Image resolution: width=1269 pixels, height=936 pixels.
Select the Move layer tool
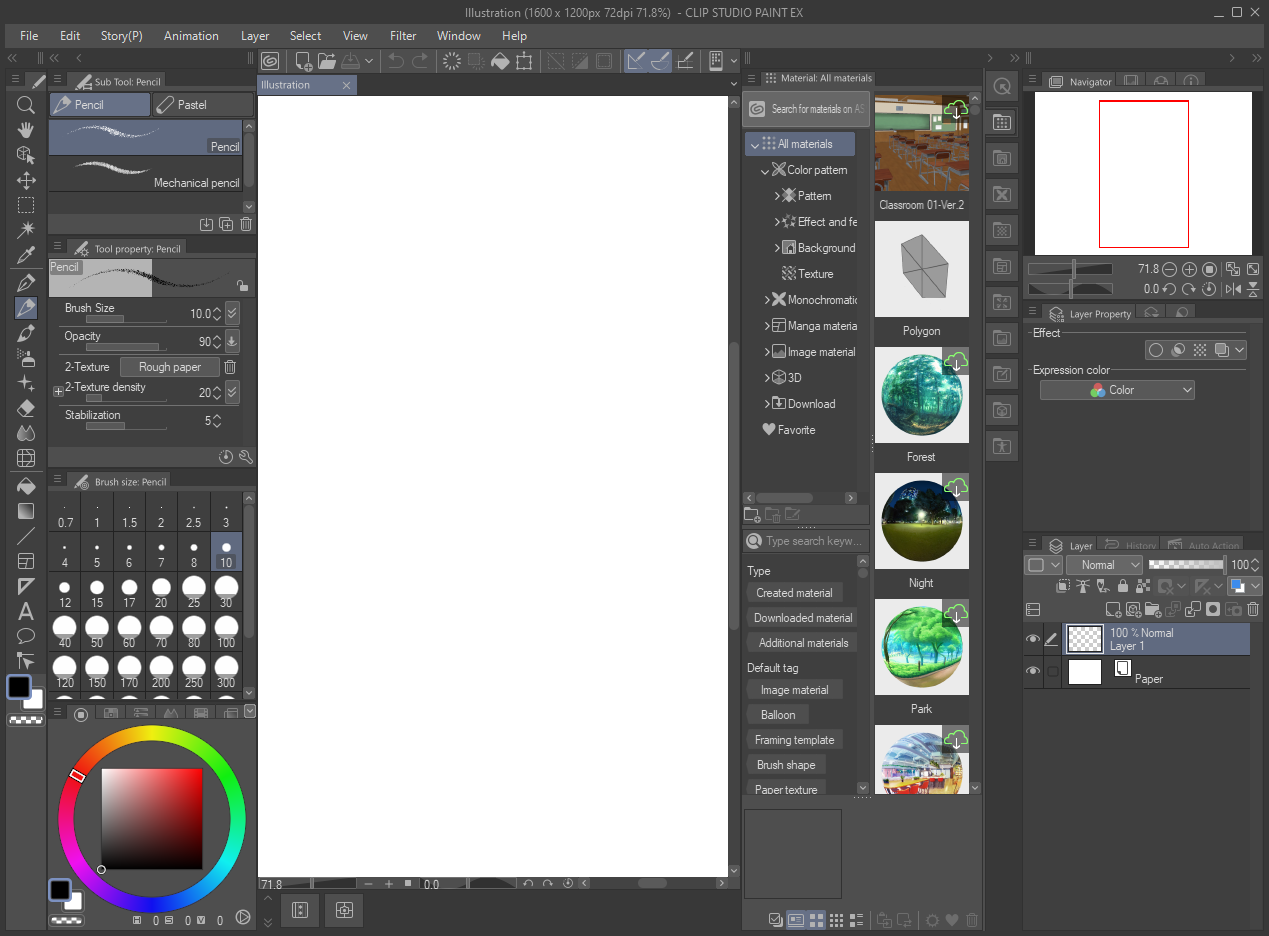pyautogui.click(x=26, y=181)
